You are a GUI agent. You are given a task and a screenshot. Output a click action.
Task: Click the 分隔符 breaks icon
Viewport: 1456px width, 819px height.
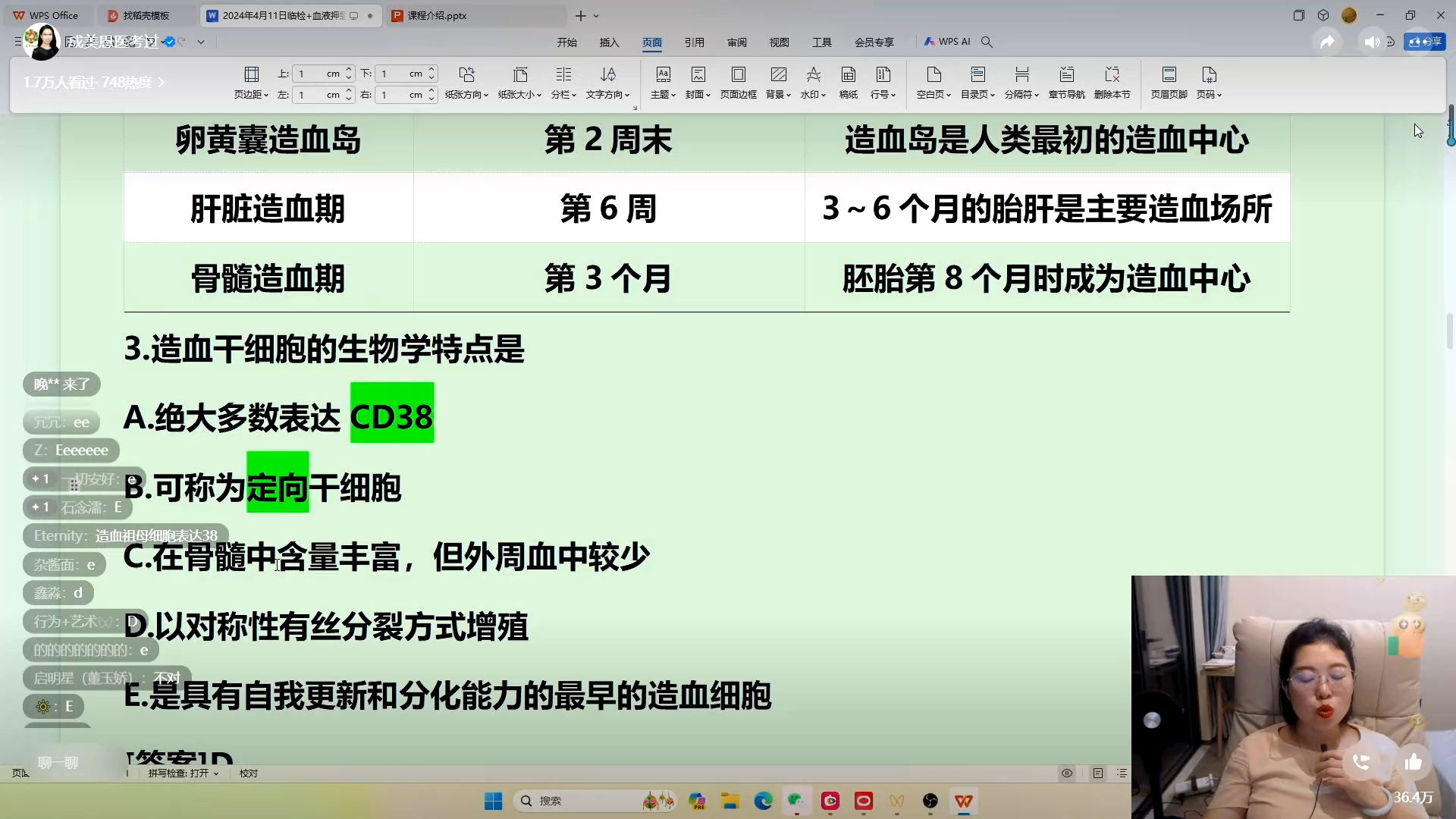tap(1021, 74)
